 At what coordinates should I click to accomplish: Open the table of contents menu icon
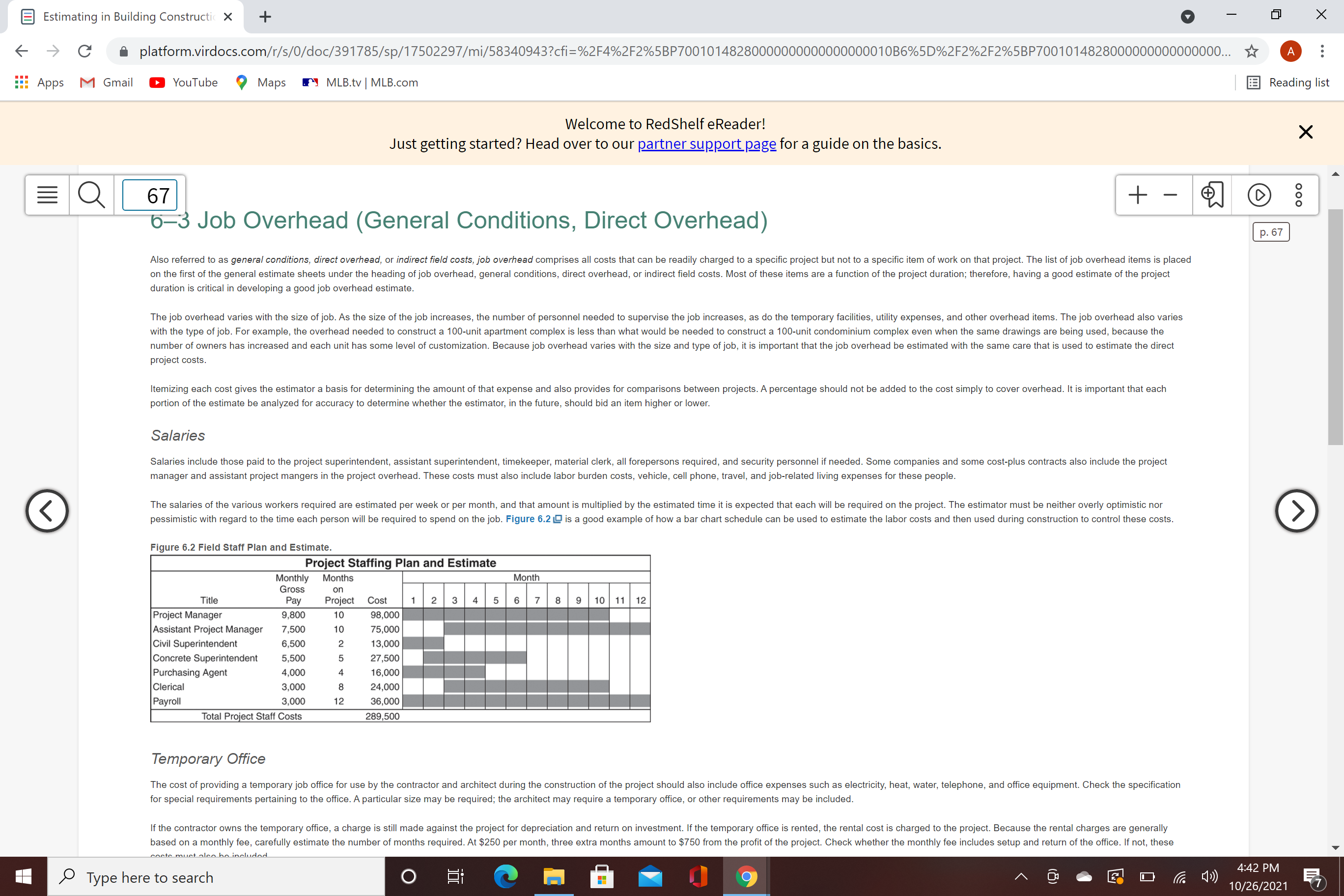tap(47, 195)
